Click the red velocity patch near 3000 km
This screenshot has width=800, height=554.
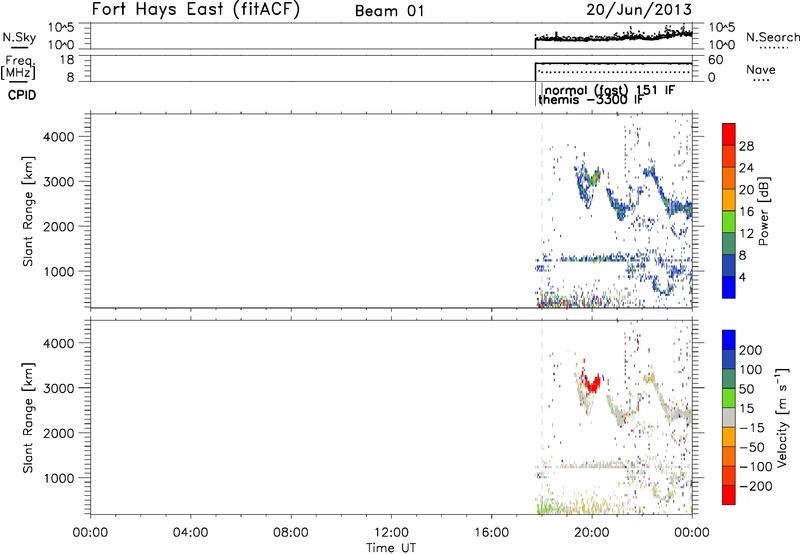click(x=592, y=384)
